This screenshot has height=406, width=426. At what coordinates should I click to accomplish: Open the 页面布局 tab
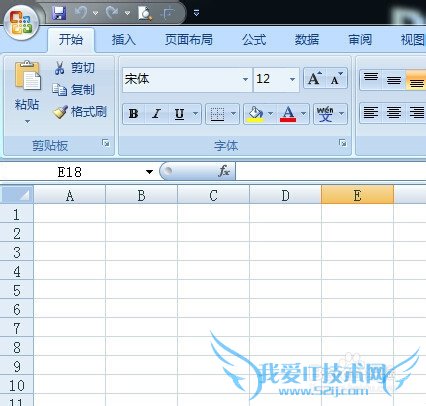189,40
